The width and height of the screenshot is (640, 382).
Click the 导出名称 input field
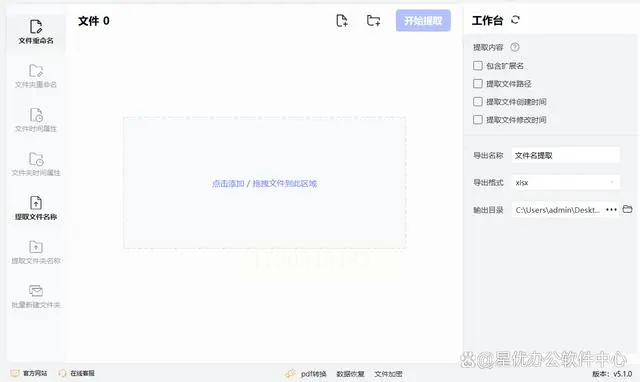click(x=566, y=155)
